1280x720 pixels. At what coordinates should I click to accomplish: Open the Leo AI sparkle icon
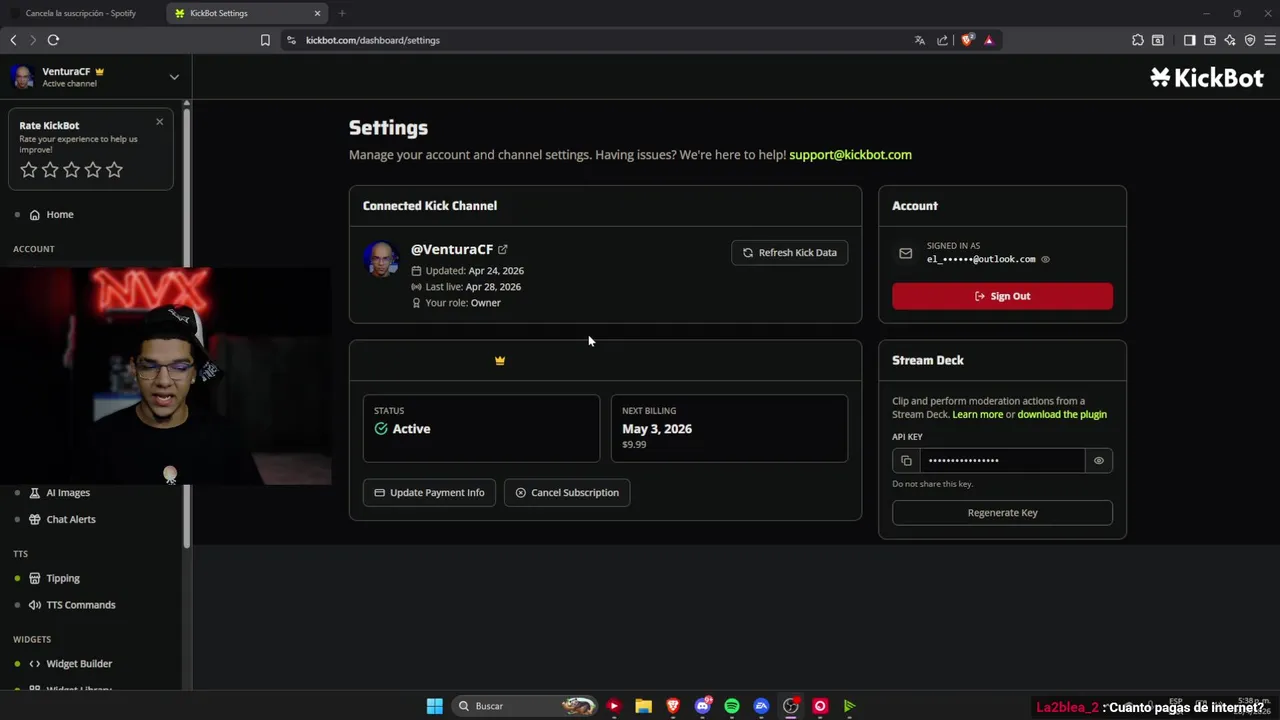pyautogui.click(x=1230, y=40)
